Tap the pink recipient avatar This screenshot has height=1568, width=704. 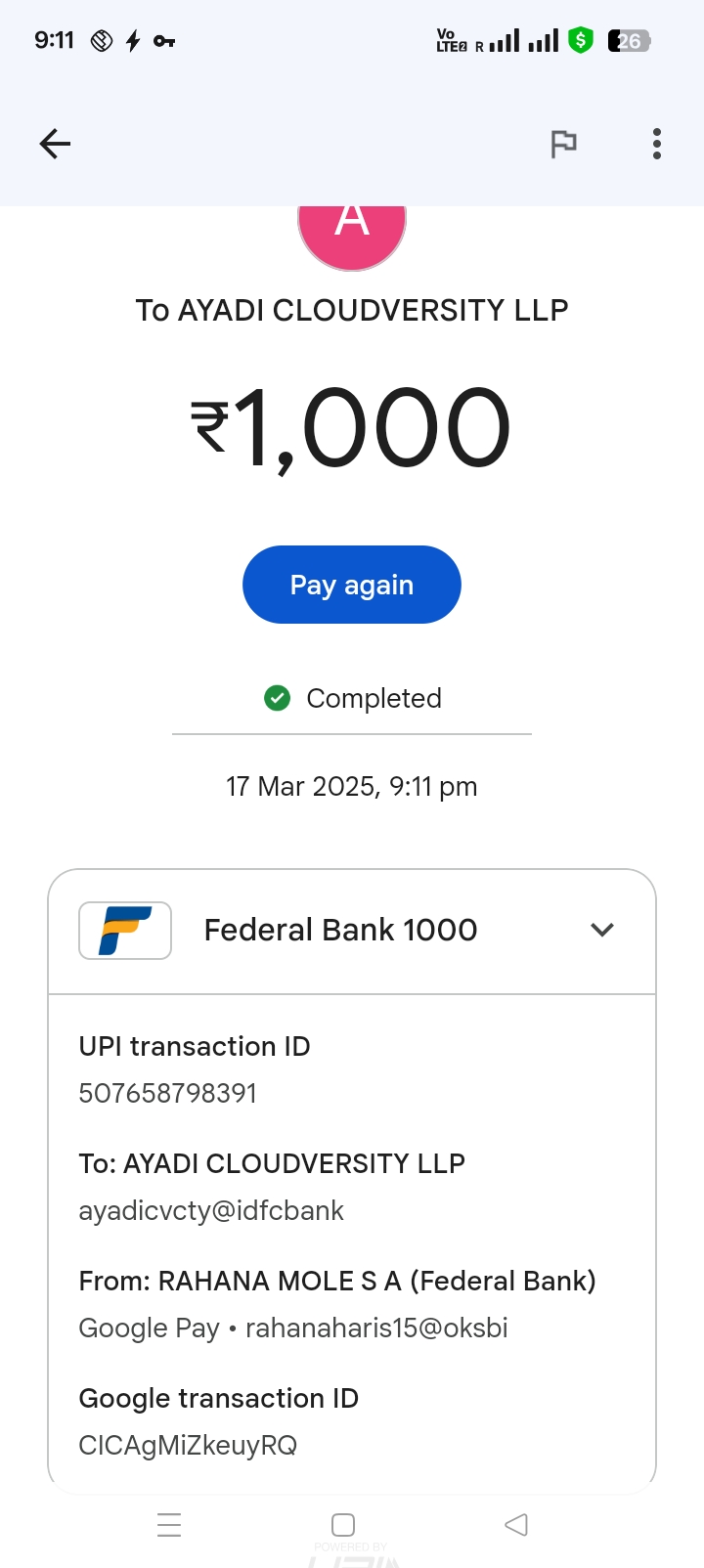(x=352, y=233)
